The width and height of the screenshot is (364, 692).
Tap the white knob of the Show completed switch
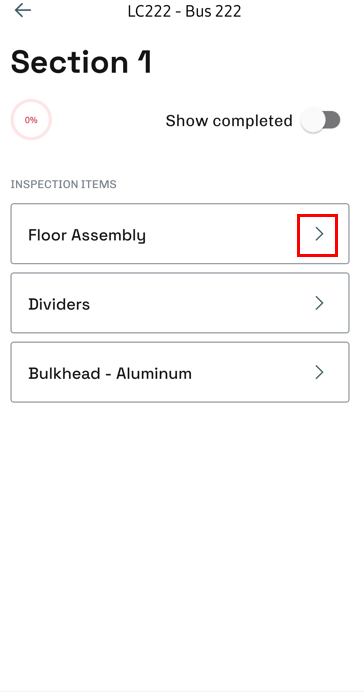coord(312,120)
